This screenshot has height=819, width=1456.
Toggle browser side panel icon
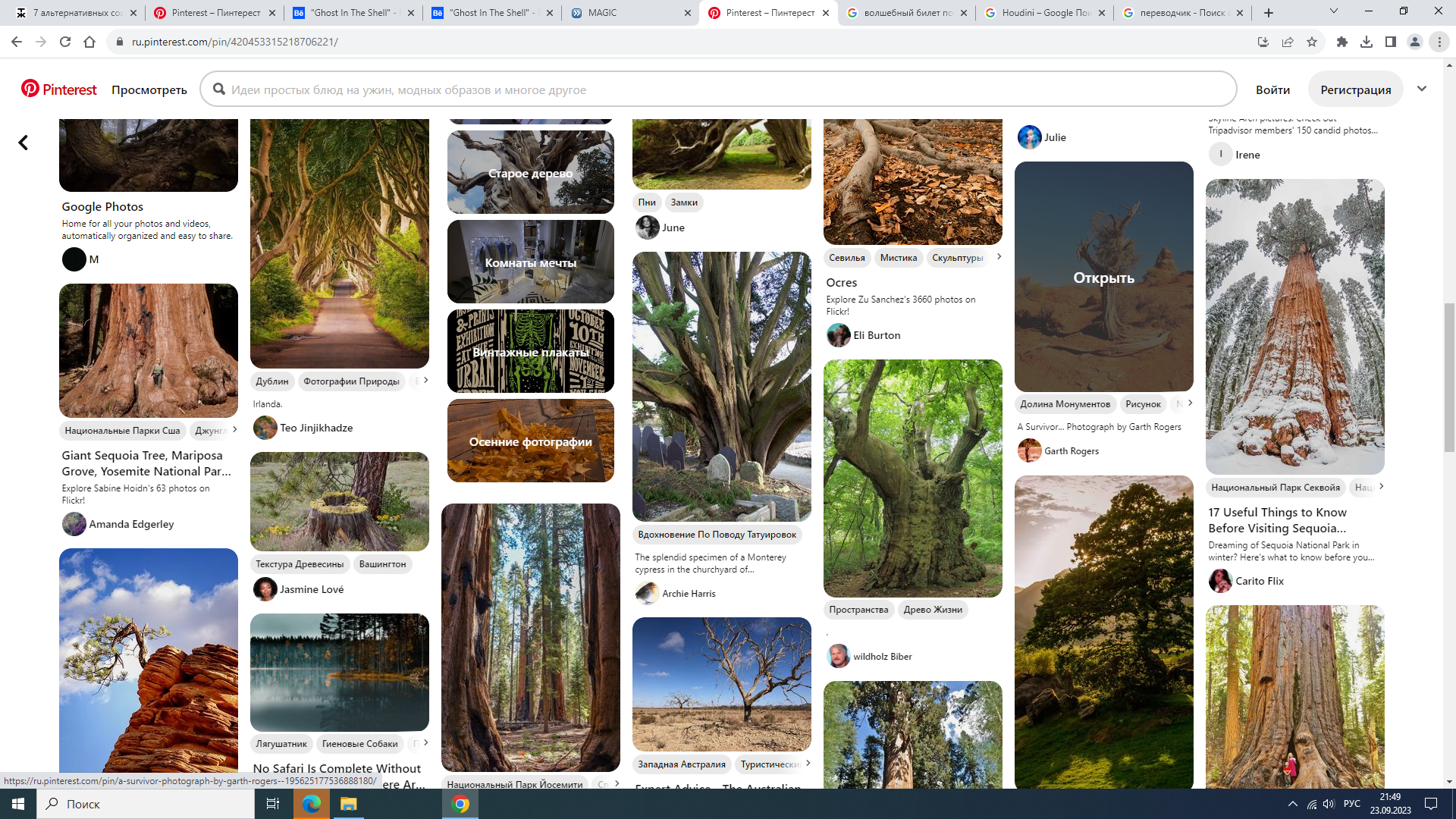1391,42
